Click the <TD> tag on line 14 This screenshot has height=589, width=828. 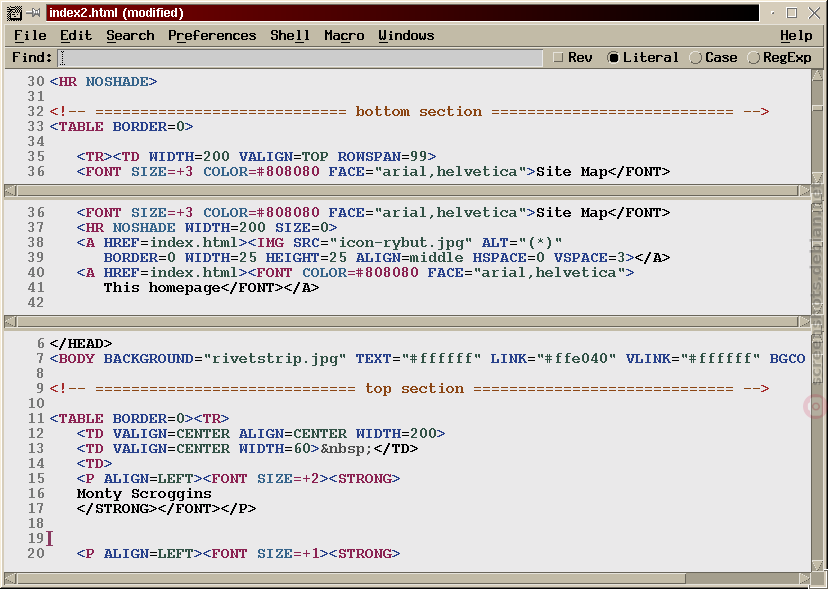pyautogui.click(x=94, y=464)
